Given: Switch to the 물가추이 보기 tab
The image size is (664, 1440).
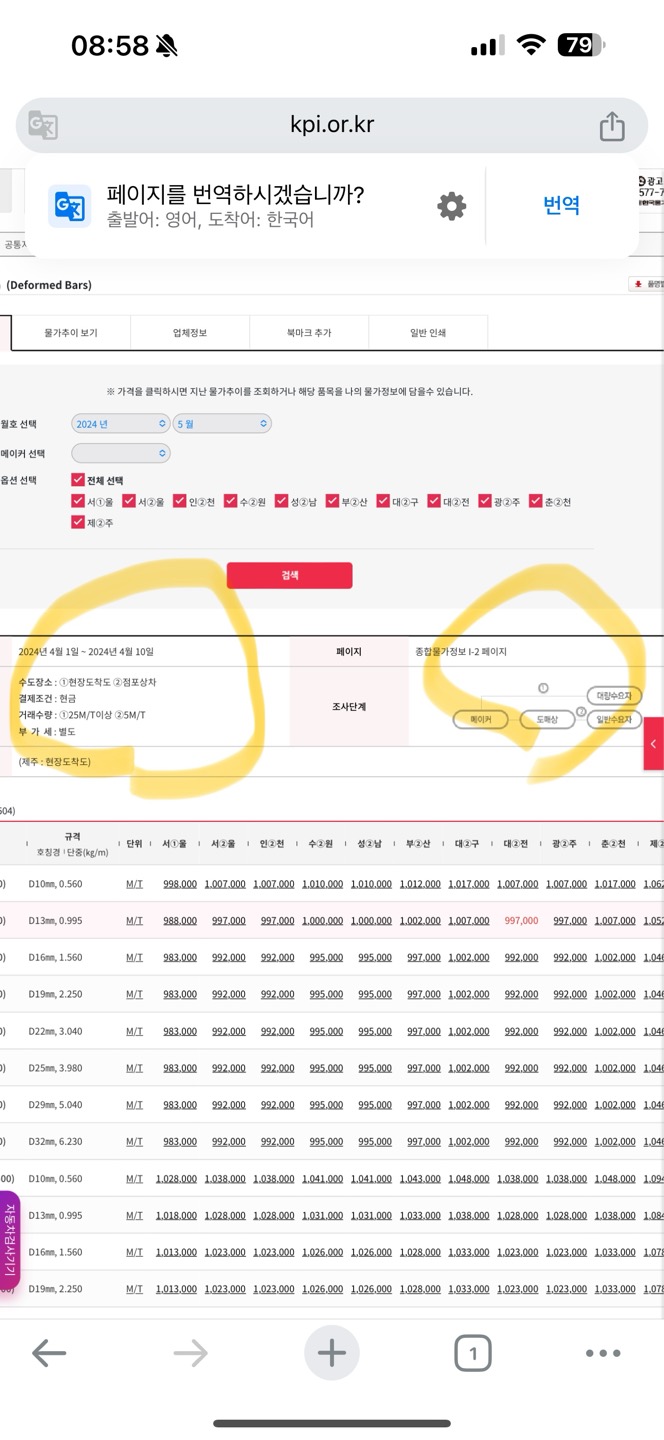Looking at the screenshot, I should [70, 333].
